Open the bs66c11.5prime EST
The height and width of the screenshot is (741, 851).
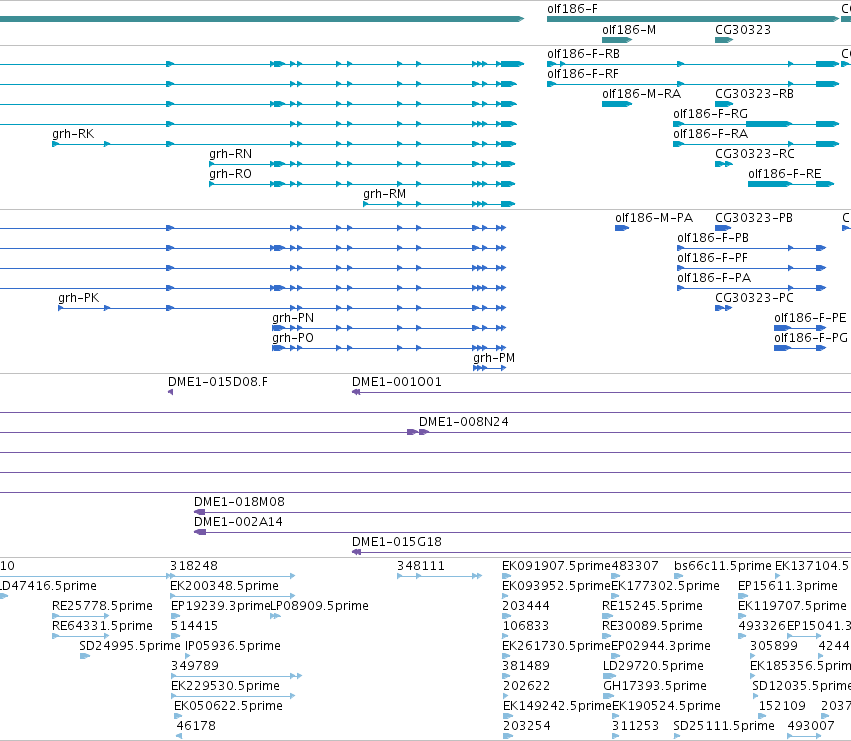pyautogui.click(x=678, y=576)
